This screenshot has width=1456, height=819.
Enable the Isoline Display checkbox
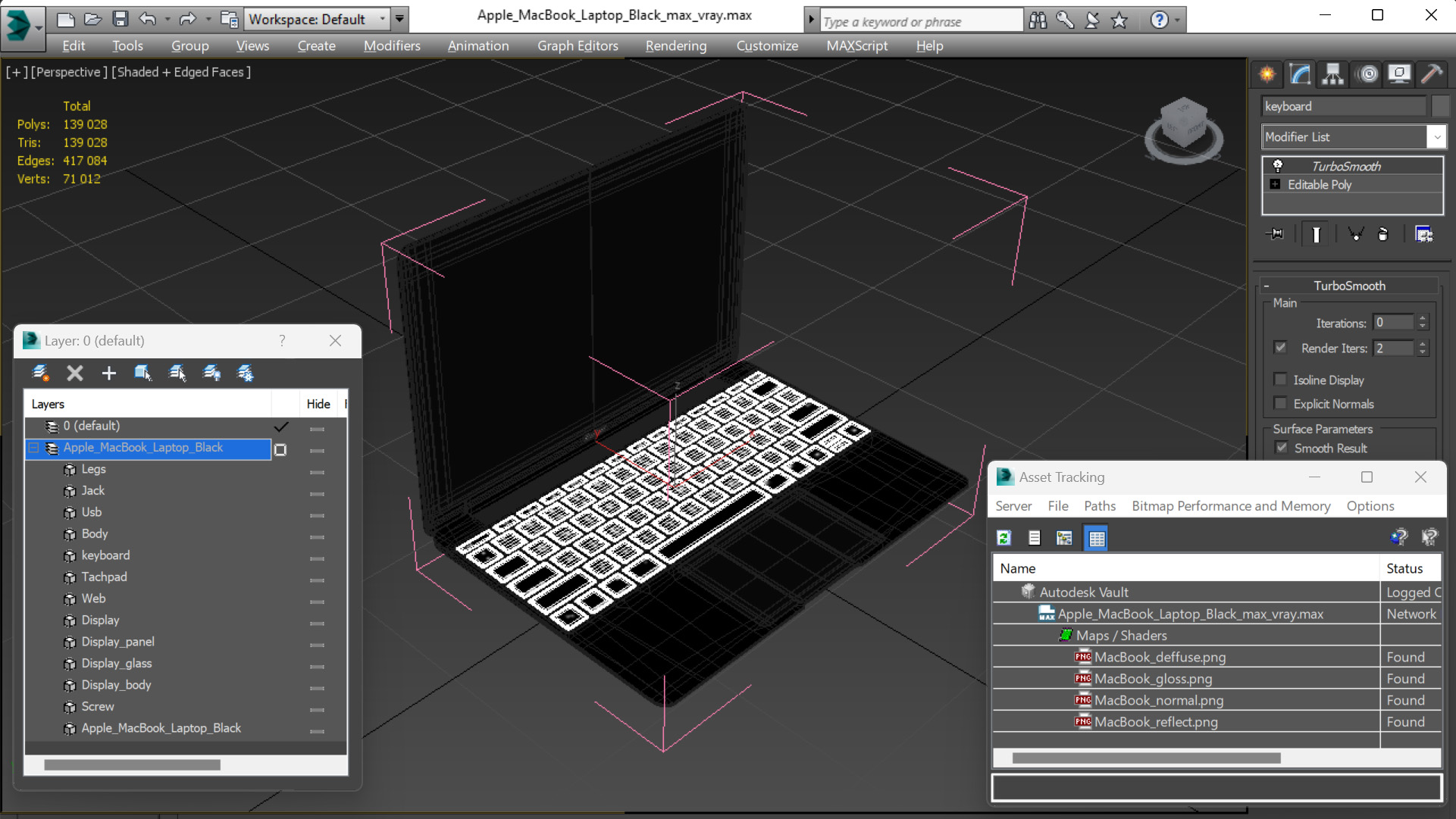click(x=1280, y=380)
